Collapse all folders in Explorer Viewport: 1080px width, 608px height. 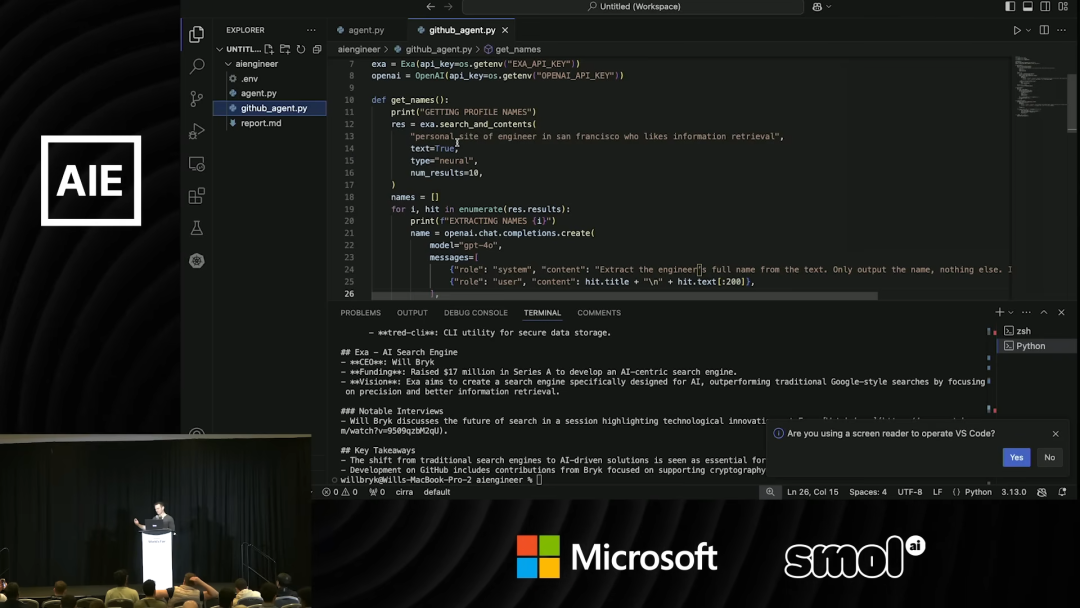coord(317,49)
